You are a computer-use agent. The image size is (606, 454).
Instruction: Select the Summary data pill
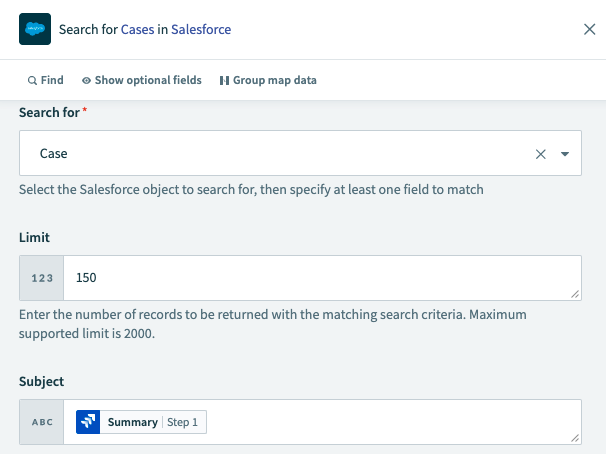132,422
